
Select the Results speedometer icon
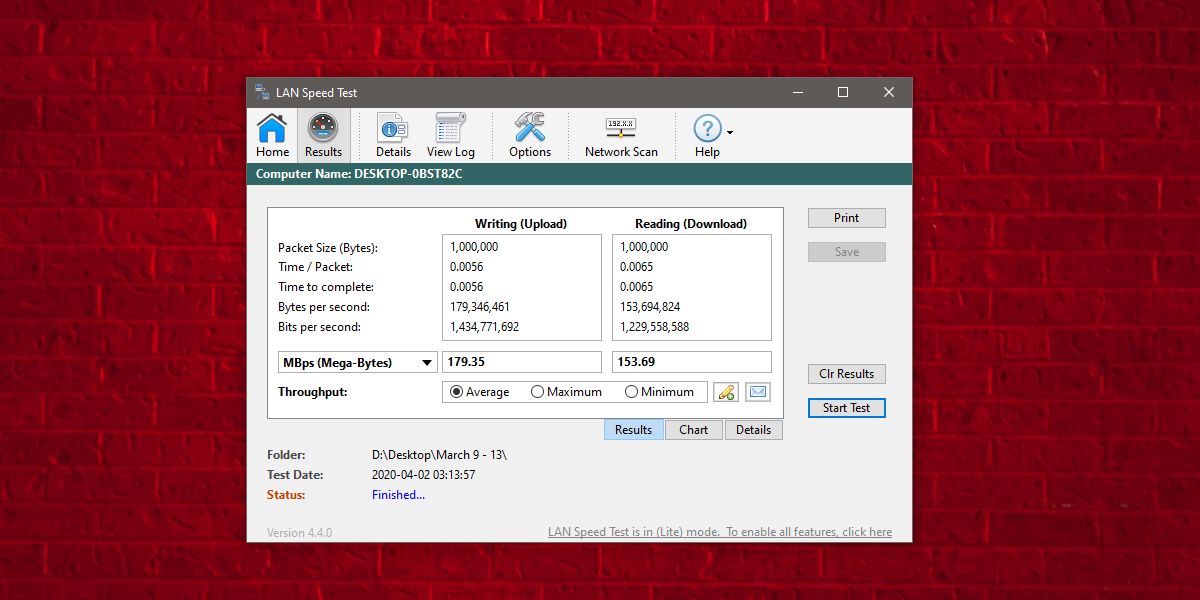[x=323, y=136]
